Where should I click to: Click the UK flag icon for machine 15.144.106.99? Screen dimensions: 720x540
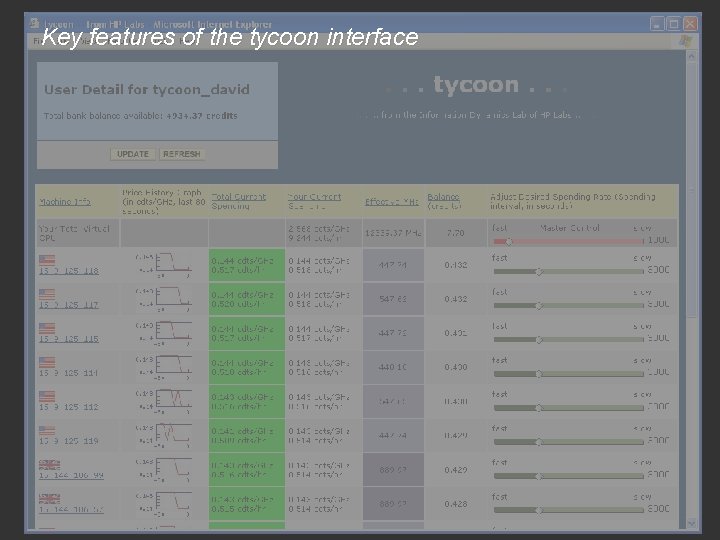(49, 464)
